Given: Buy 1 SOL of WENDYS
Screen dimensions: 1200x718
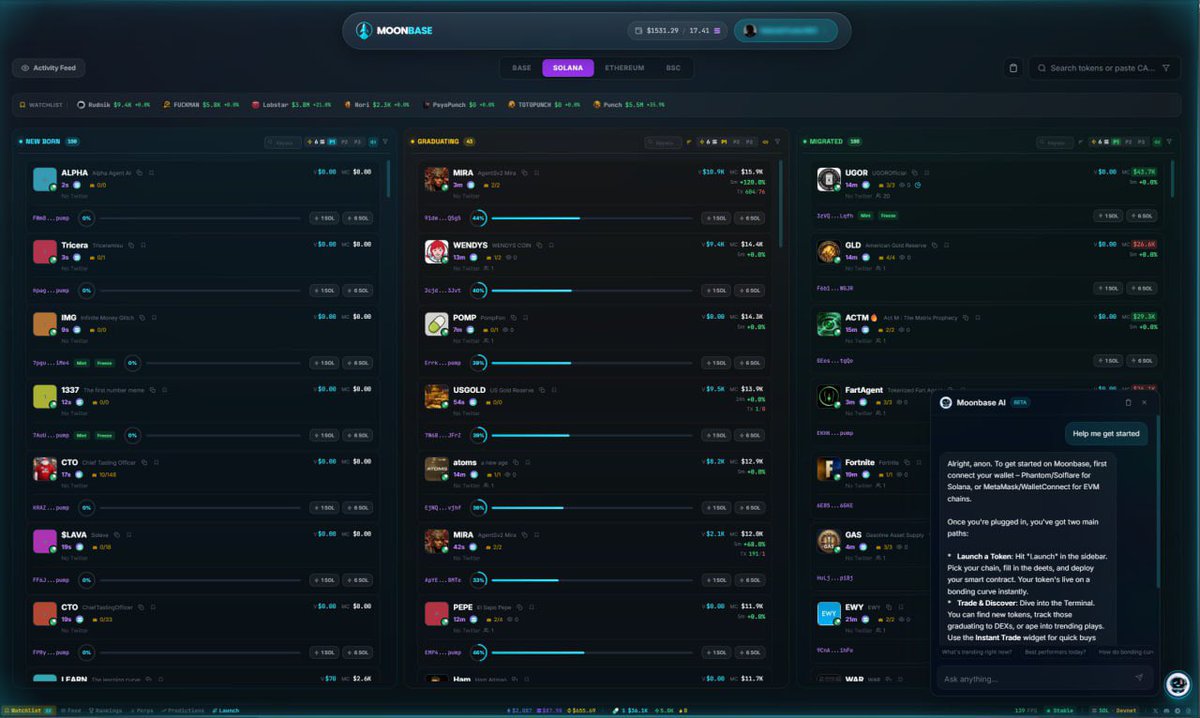Looking at the screenshot, I should [715, 290].
